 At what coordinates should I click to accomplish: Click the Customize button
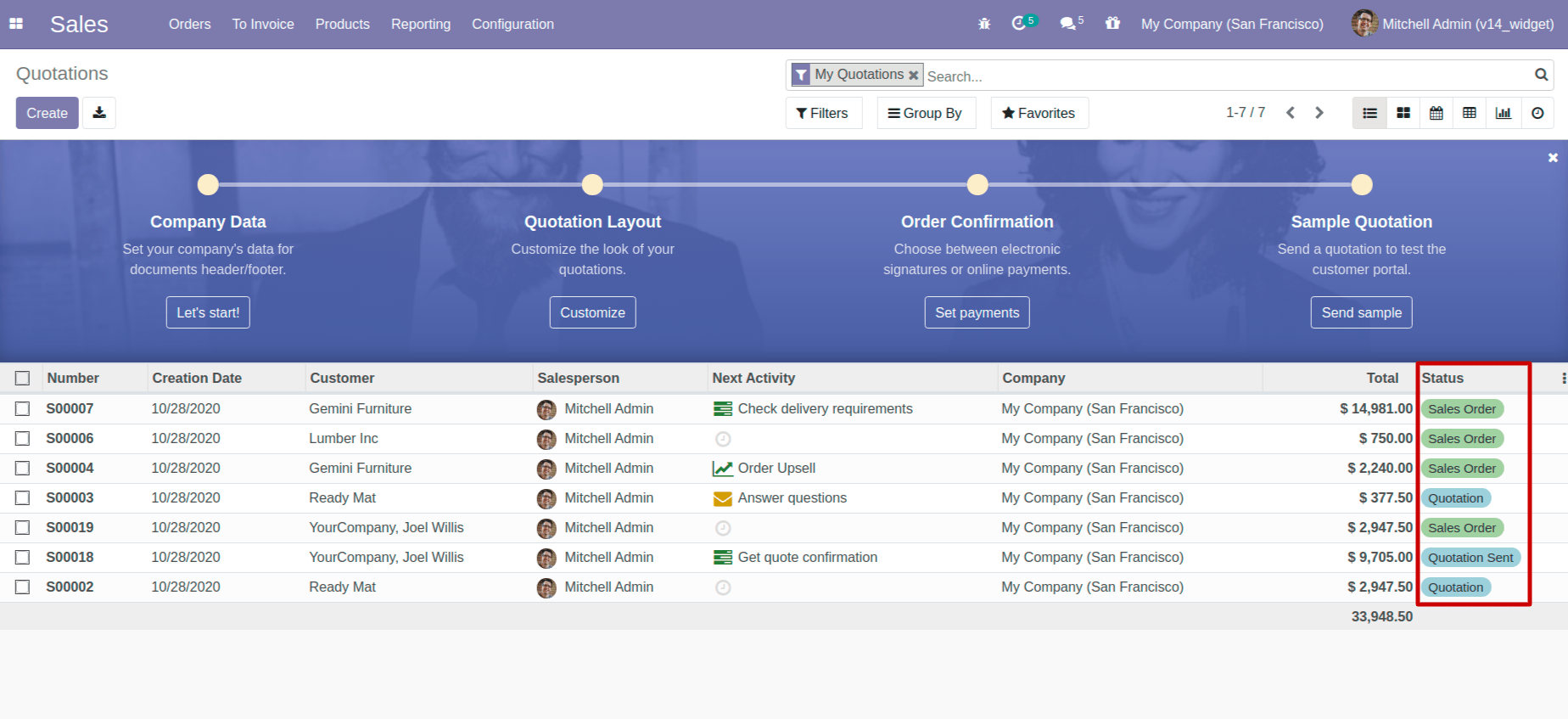point(592,312)
